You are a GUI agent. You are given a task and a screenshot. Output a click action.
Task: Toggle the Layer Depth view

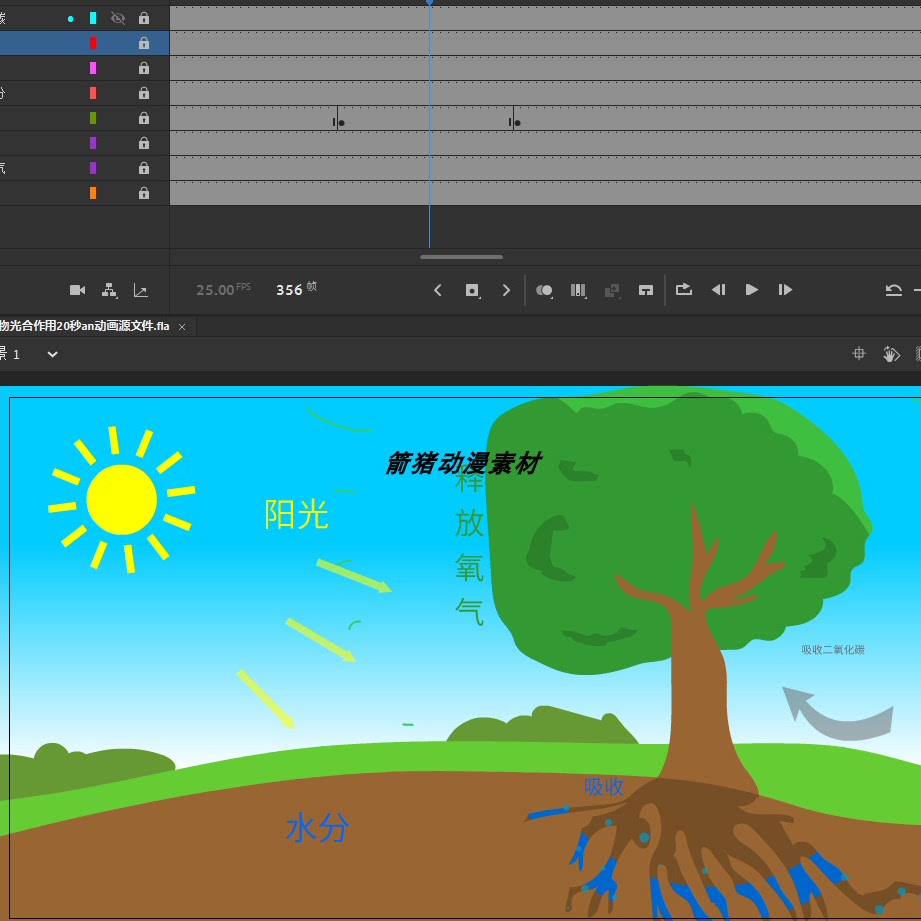140,290
